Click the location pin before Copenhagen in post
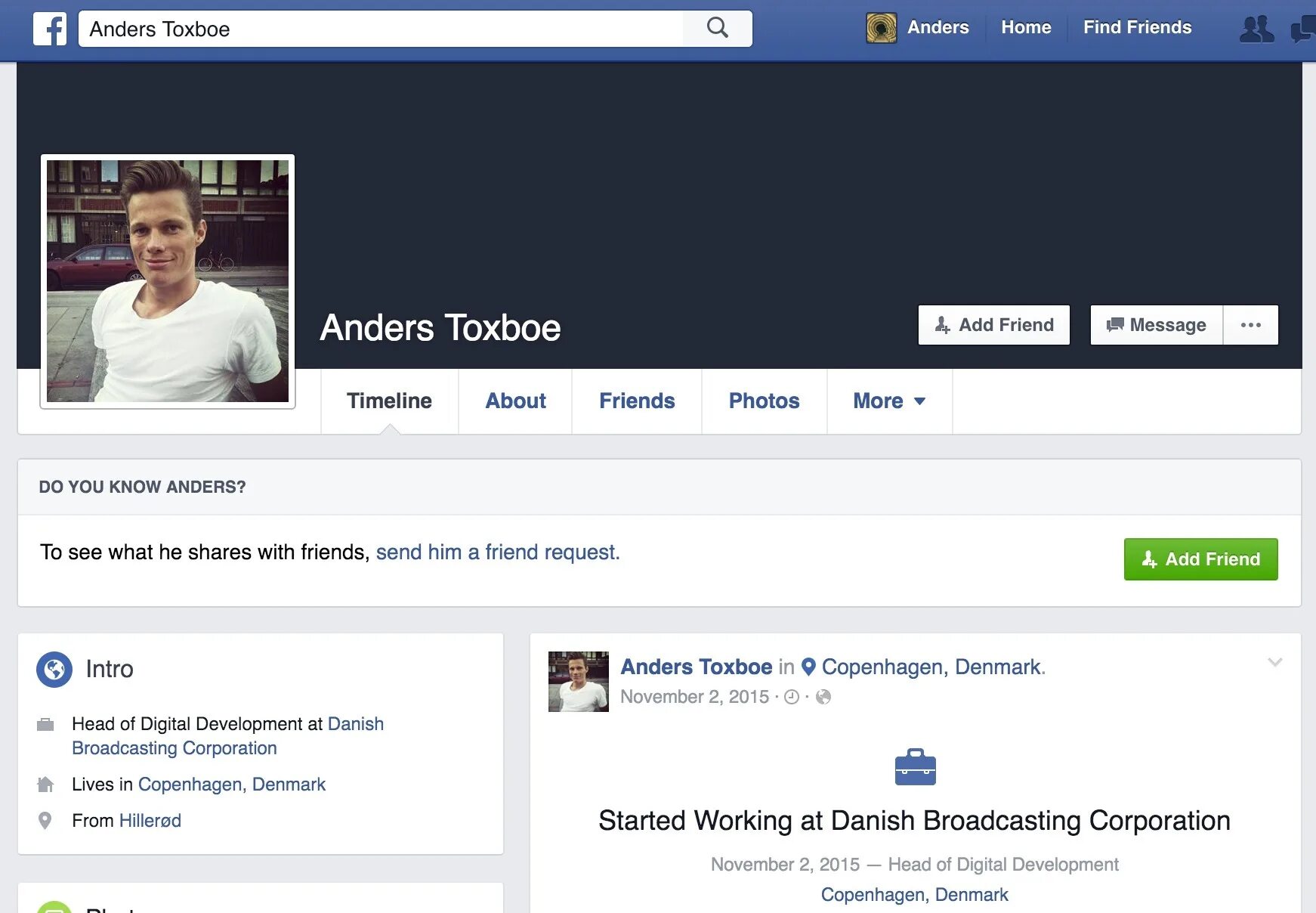 [x=808, y=667]
